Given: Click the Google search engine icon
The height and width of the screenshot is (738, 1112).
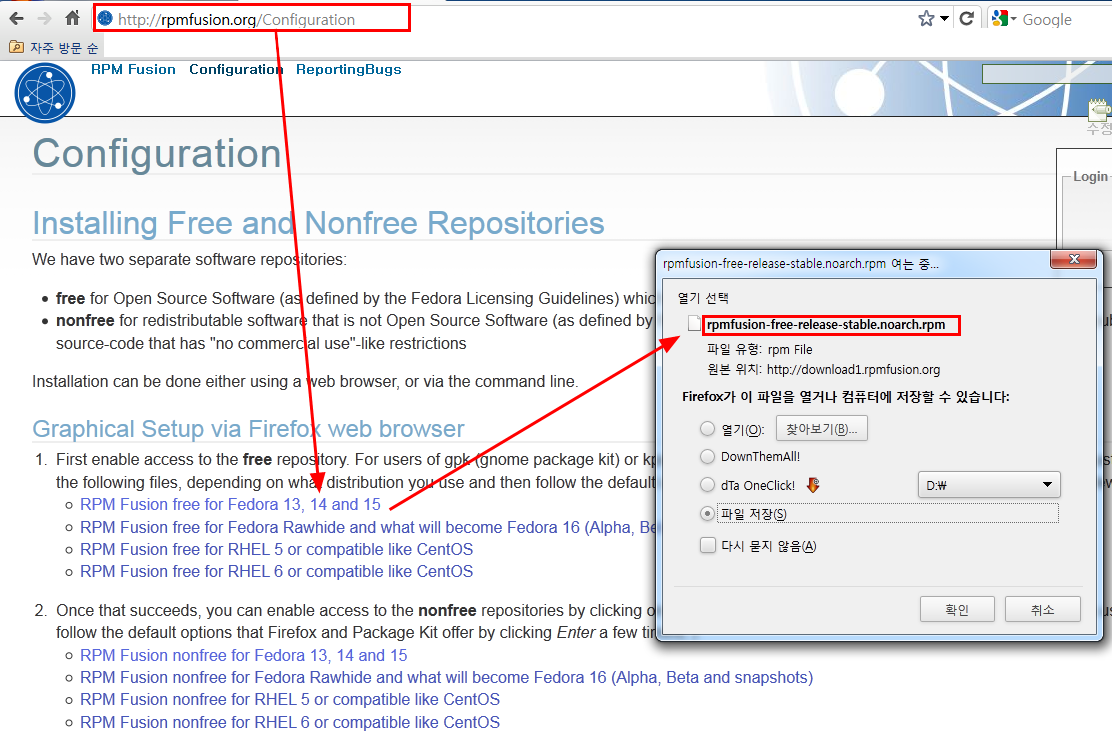Looking at the screenshot, I should 999,18.
